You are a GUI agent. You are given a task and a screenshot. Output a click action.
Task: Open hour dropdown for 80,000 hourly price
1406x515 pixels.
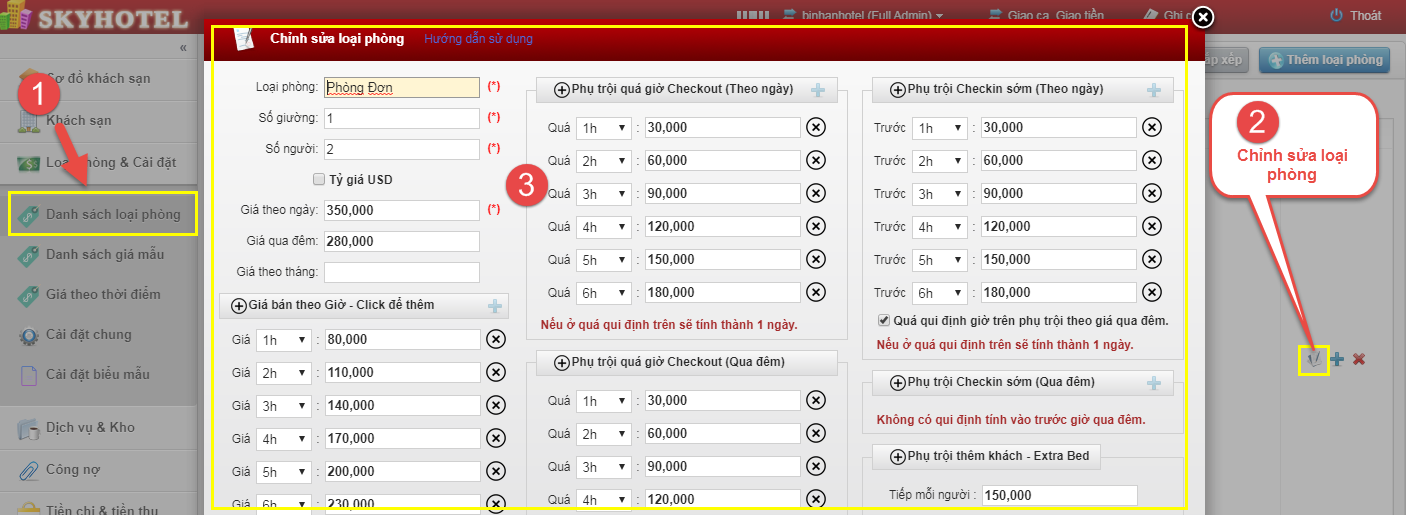[284, 340]
